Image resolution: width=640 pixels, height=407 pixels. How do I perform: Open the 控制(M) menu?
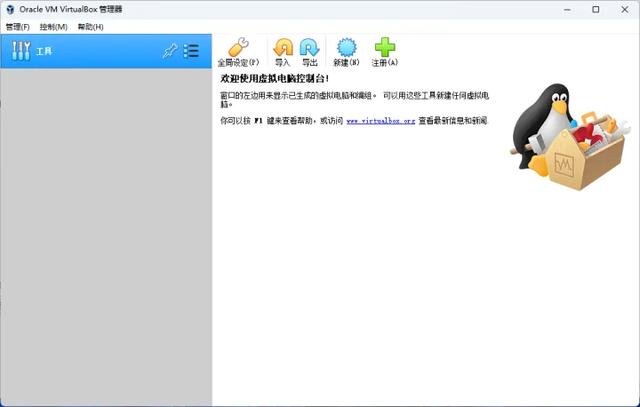point(53,27)
